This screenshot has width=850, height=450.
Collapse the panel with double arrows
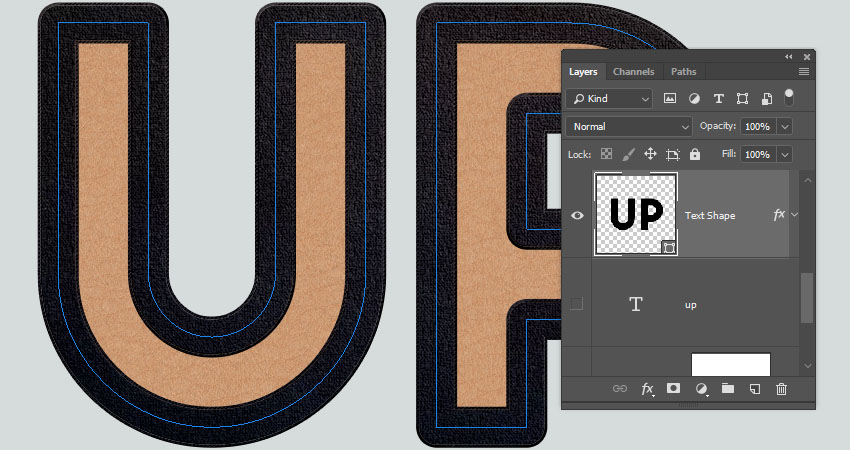pyautogui.click(x=789, y=56)
